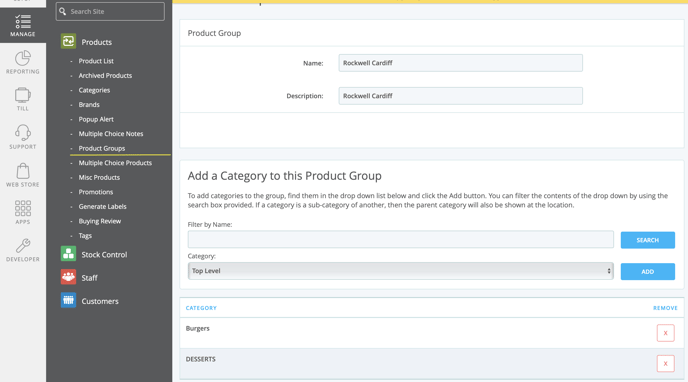Remove the DESSERTS category
Viewport: 688px width, 382px height.
(665, 364)
